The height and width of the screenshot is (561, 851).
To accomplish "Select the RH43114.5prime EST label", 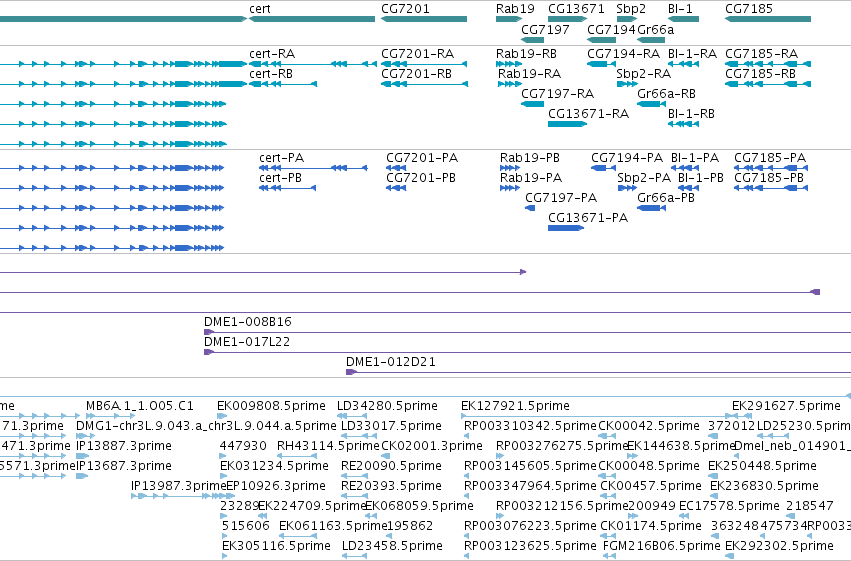I will [328, 446].
